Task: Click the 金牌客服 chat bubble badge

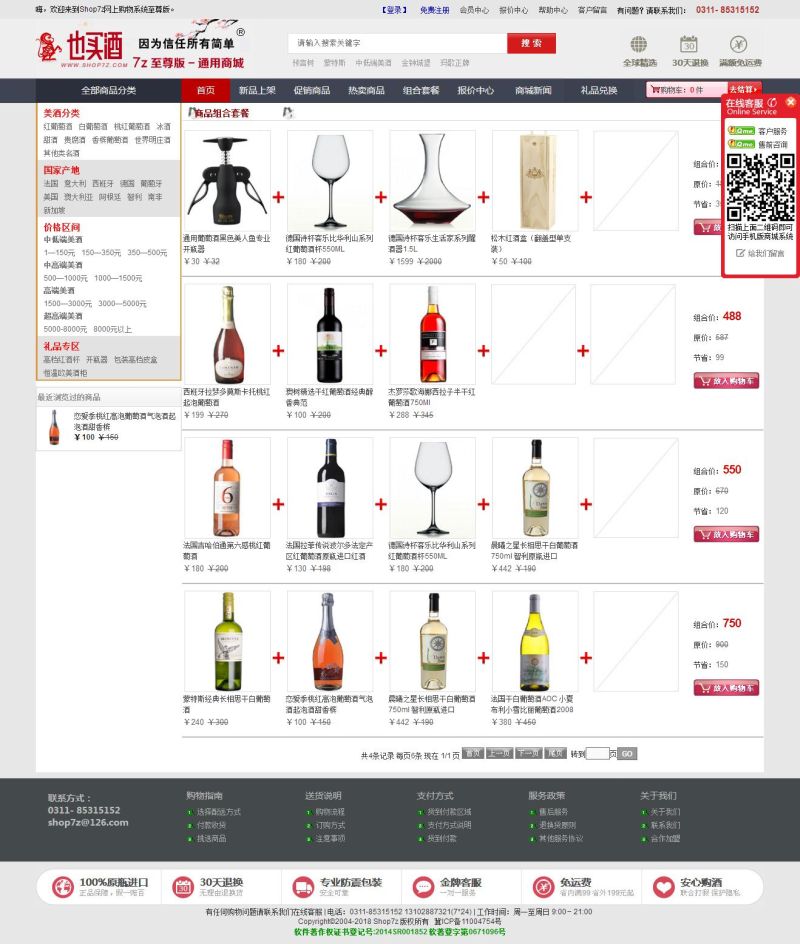Action: (447, 887)
